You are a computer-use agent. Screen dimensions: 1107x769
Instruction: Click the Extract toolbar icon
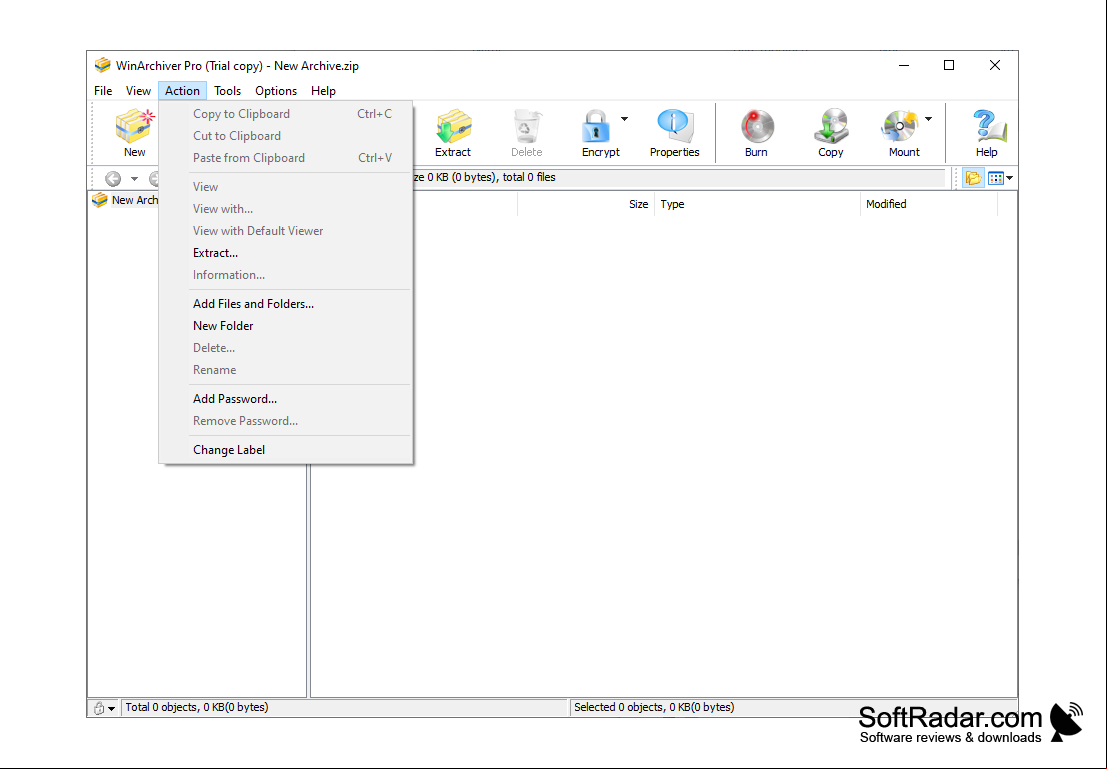pos(453,133)
